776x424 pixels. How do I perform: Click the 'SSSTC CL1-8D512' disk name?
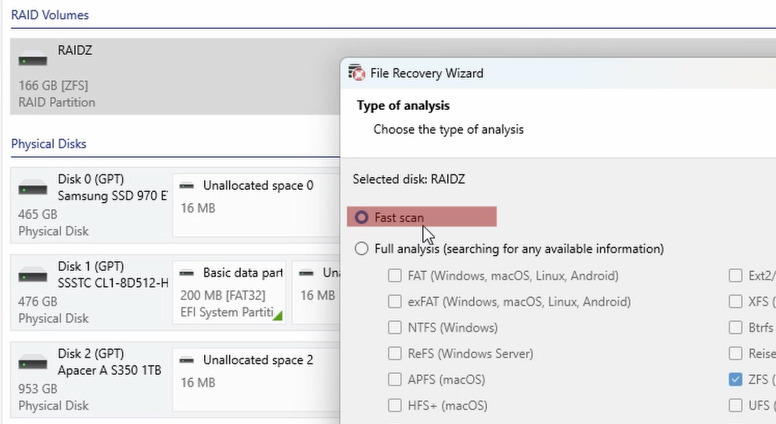[x=112, y=283]
